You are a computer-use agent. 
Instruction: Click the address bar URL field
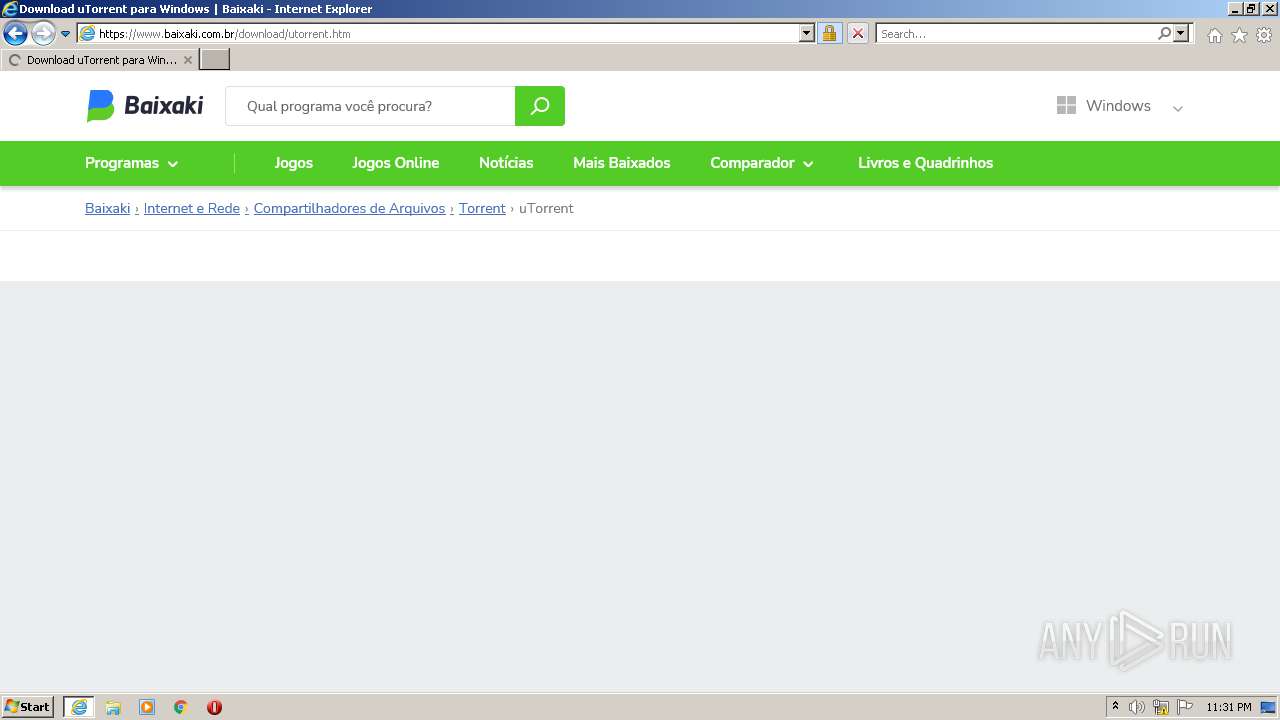pyautogui.click(x=438, y=33)
